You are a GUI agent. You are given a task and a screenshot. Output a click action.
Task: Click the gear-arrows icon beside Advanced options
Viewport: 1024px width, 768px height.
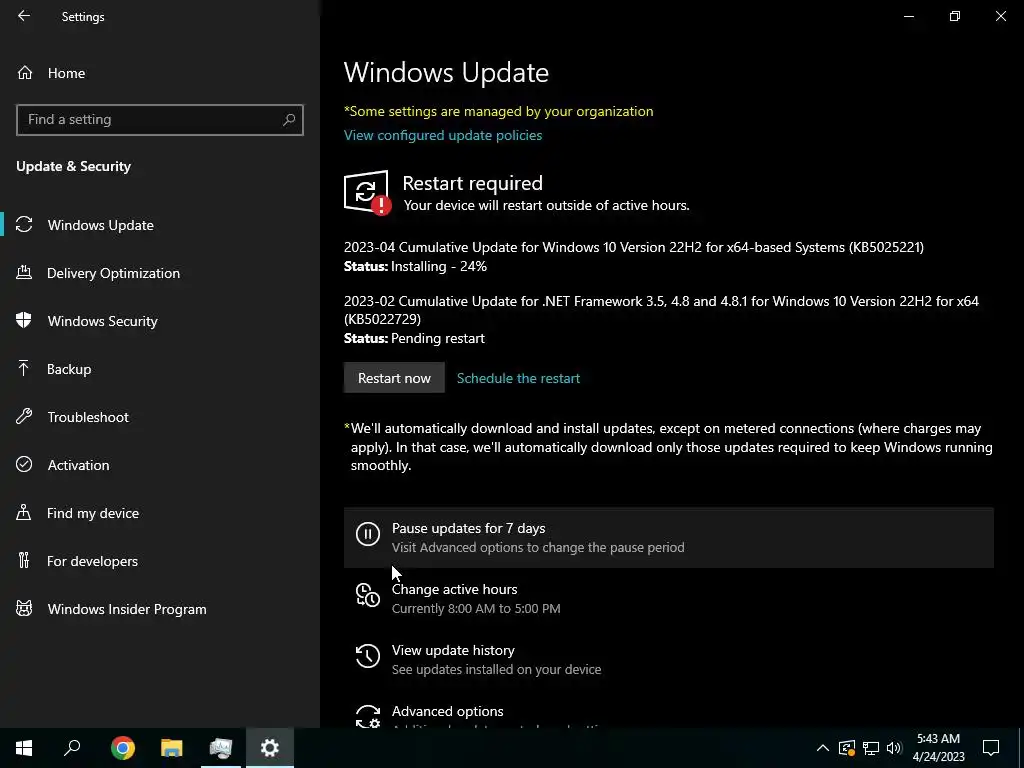tap(368, 716)
